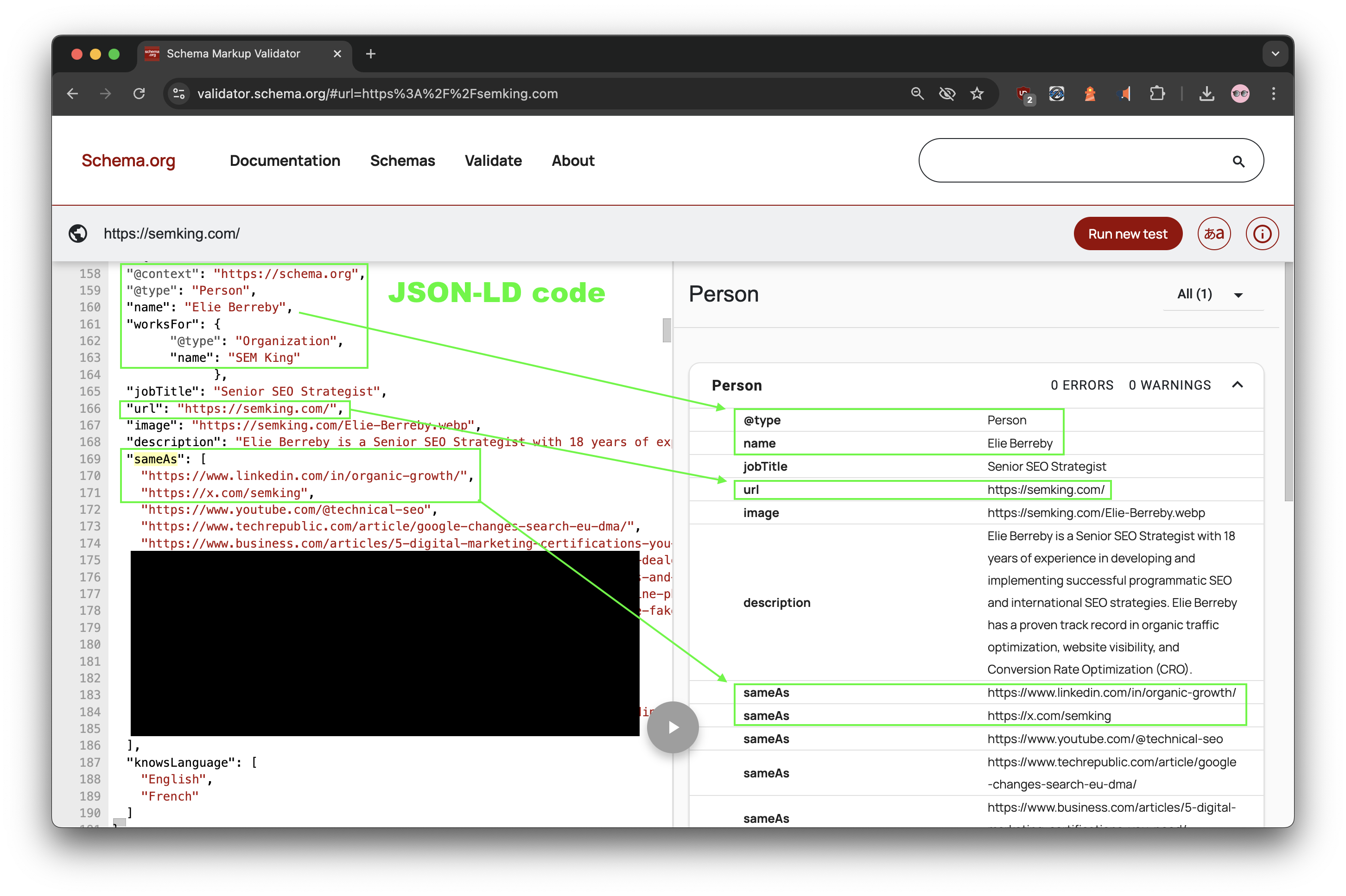Click the "jobTitle" line in code
Image resolution: width=1346 pixels, height=896 pixels.
coord(257,391)
